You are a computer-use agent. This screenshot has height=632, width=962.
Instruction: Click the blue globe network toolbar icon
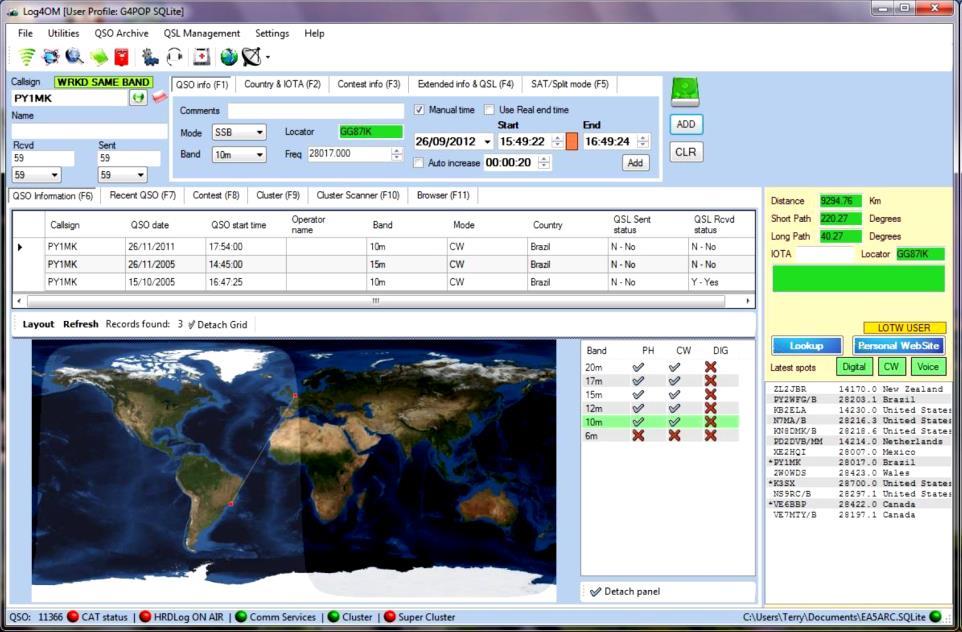coord(50,57)
